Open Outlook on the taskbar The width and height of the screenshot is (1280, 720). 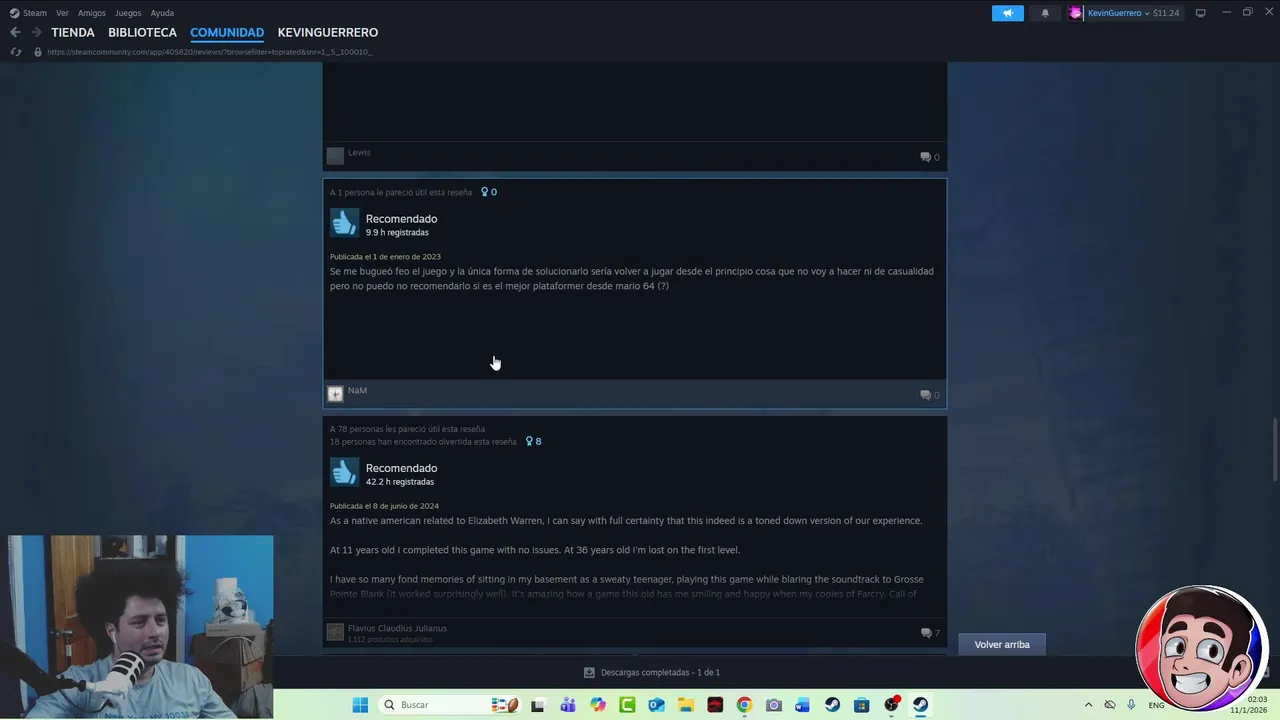pos(656,705)
